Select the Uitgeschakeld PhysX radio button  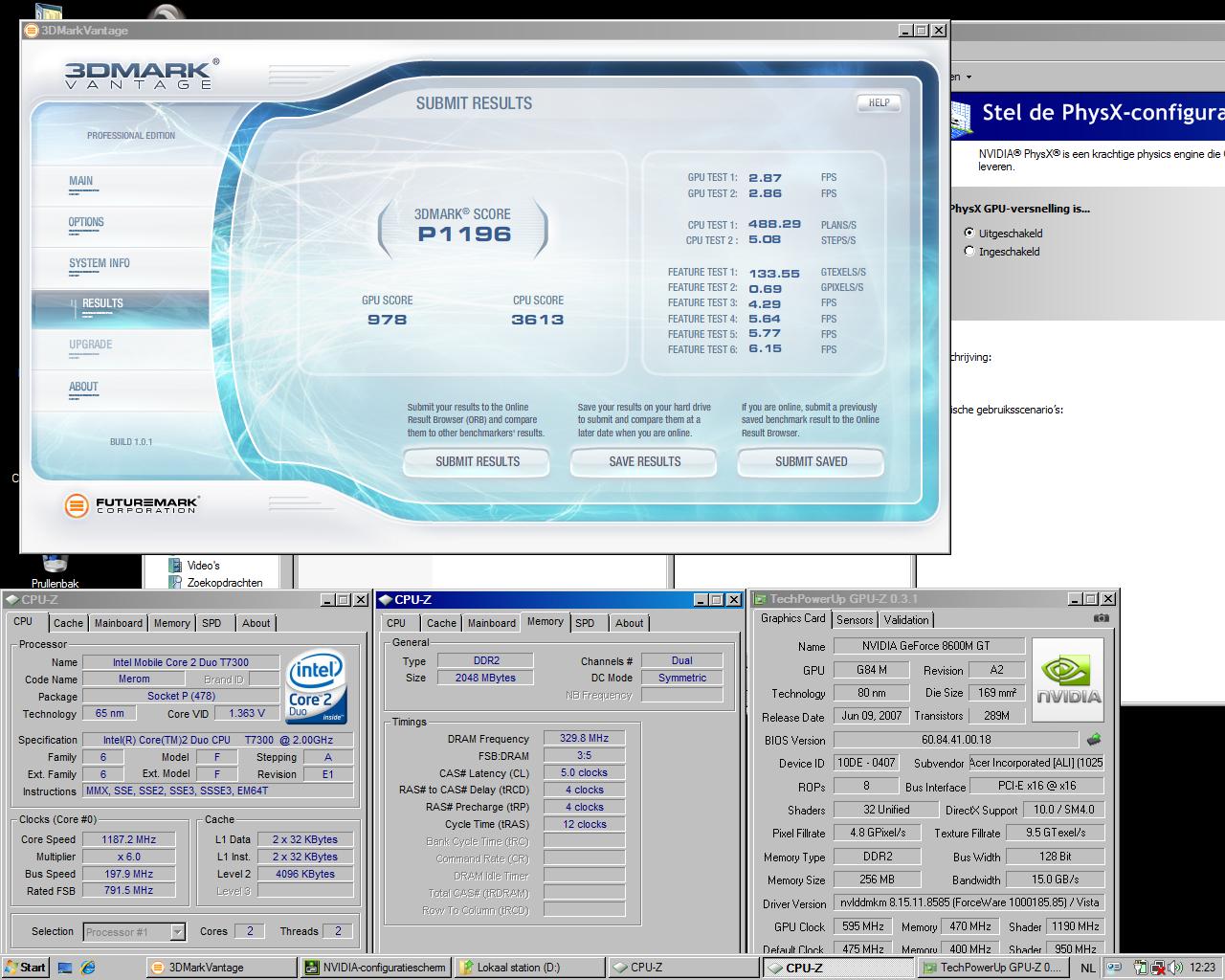[x=969, y=233]
